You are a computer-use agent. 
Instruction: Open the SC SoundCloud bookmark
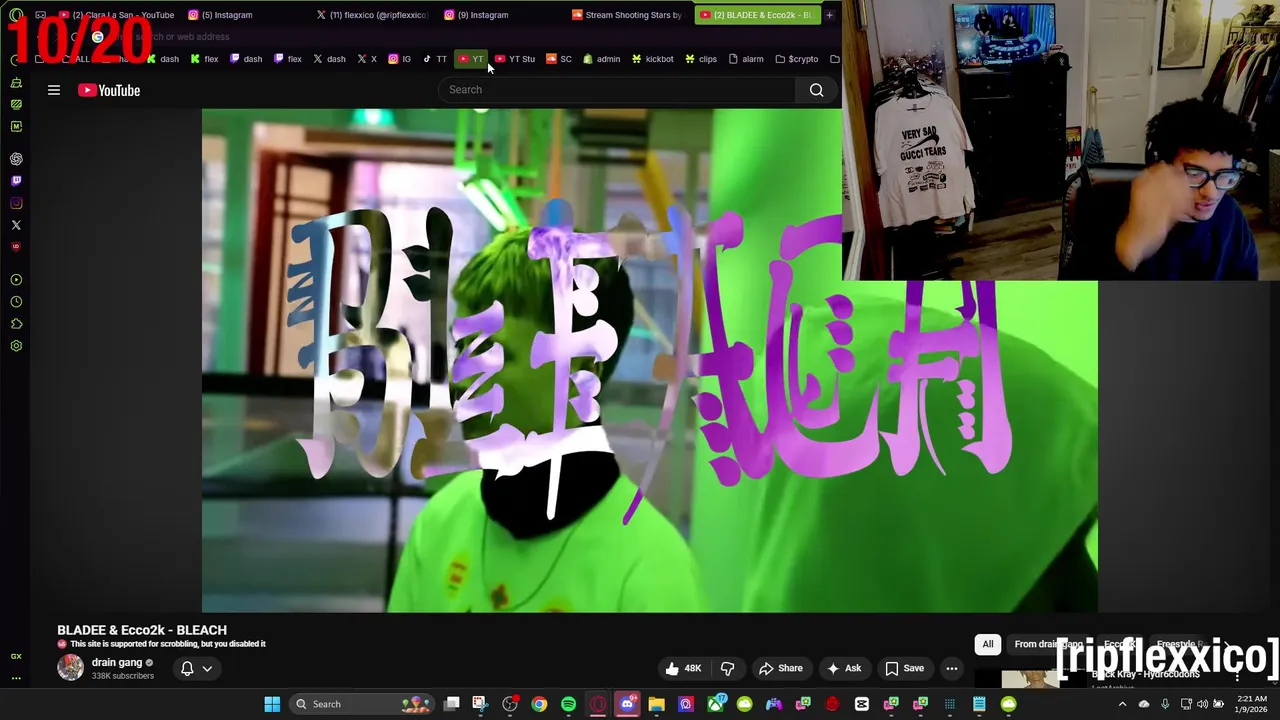(x=559, y=59)
